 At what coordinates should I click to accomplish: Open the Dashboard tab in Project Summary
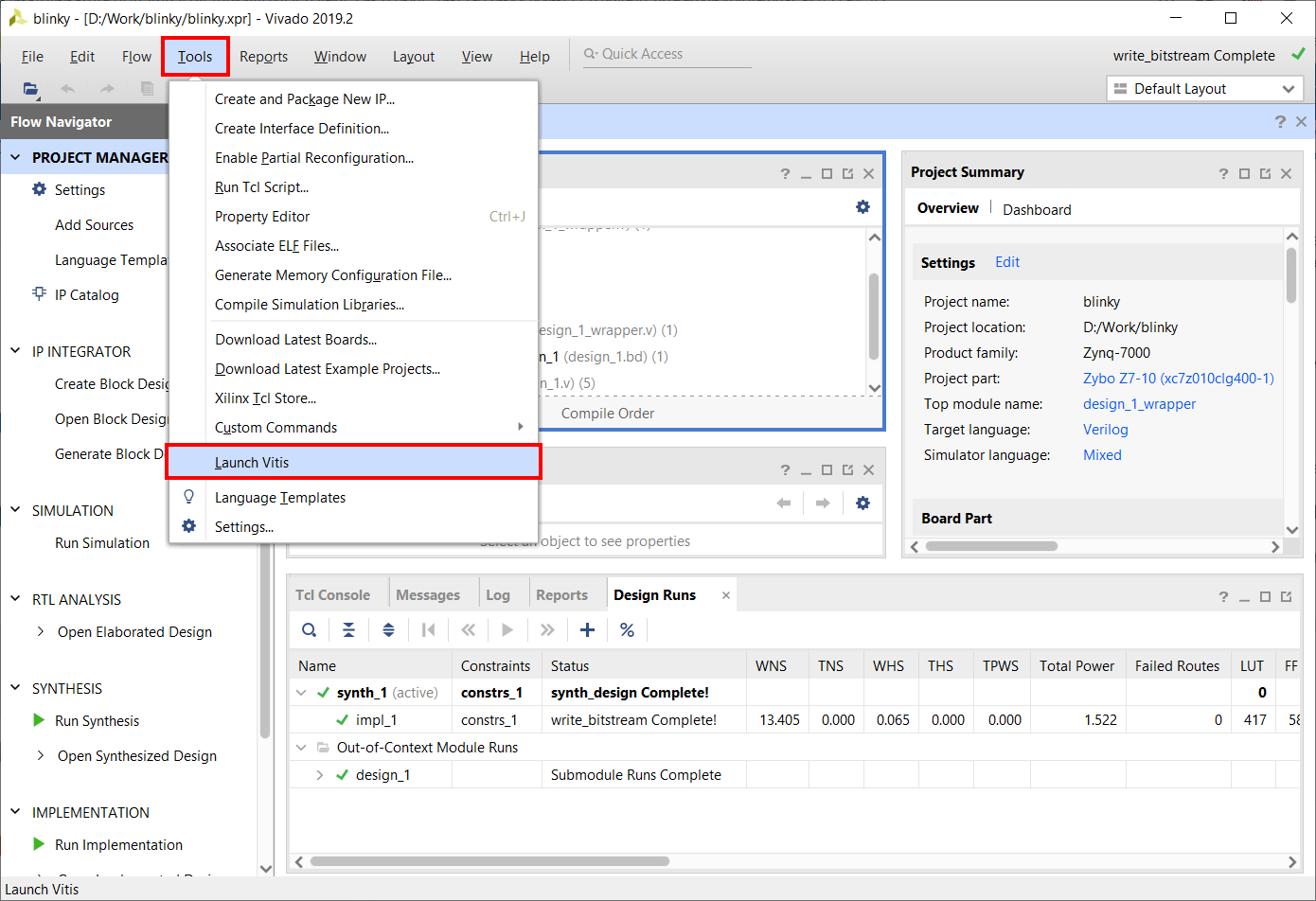tap(1037, 209)
